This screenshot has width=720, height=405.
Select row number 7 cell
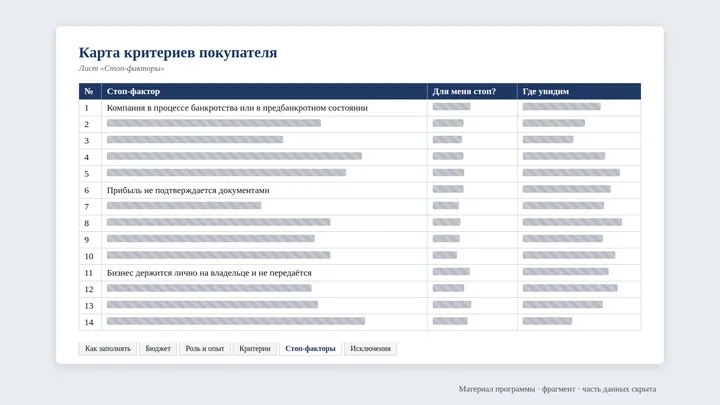point(90,207)
